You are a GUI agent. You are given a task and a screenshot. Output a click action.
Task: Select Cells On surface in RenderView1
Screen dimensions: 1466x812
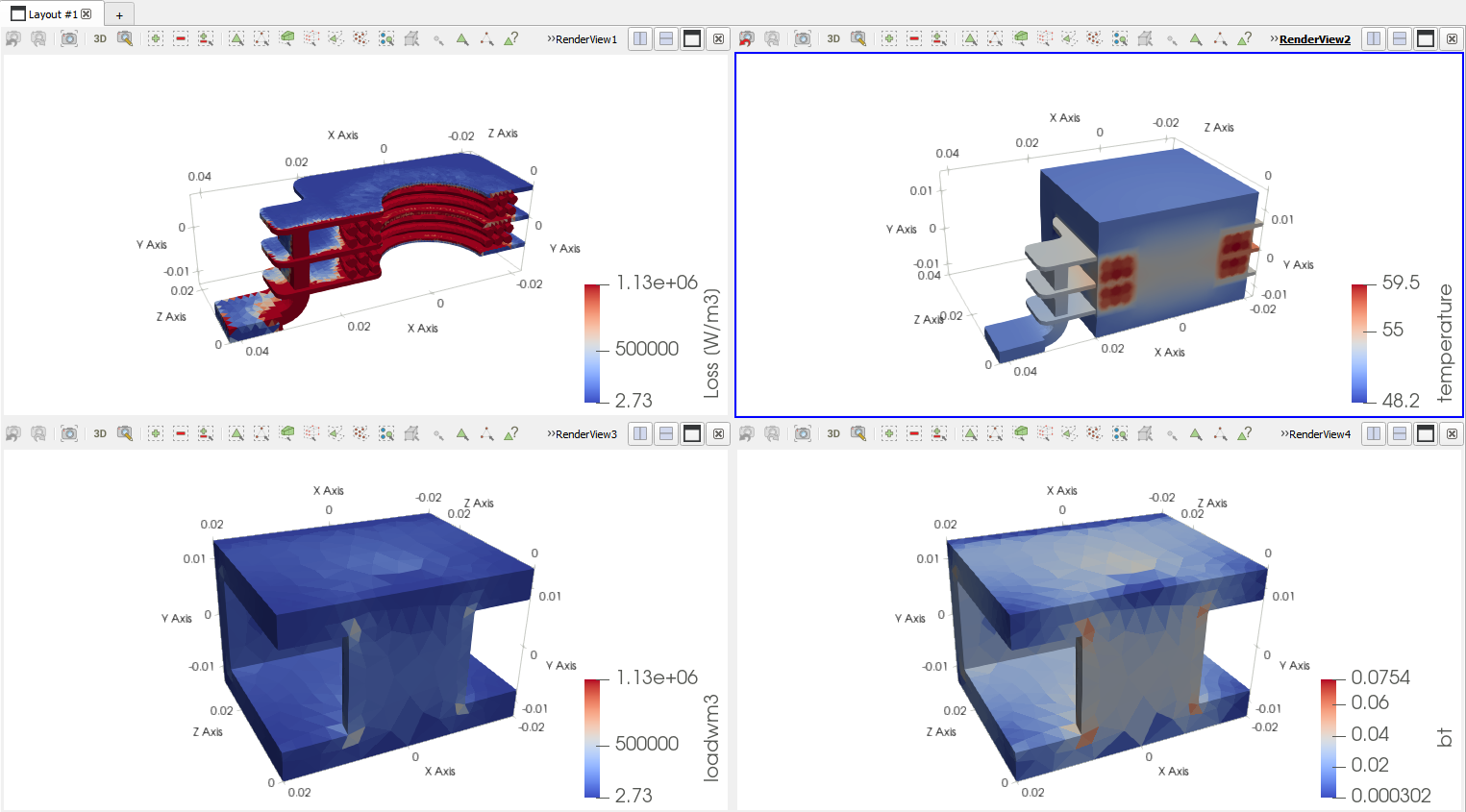(236, 38)
